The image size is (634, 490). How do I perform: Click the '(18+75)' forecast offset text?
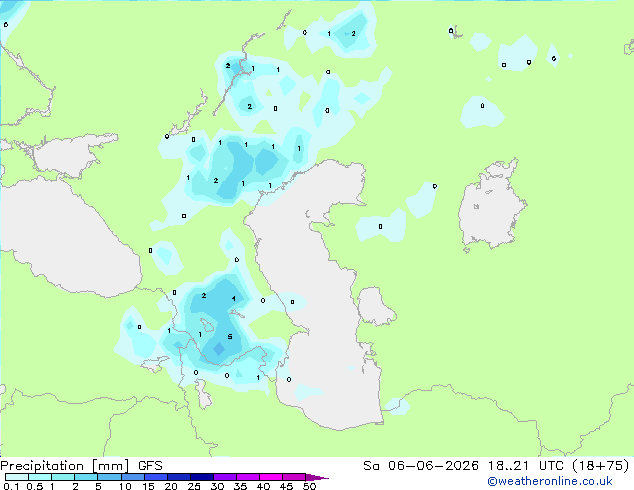pos(600,466)
